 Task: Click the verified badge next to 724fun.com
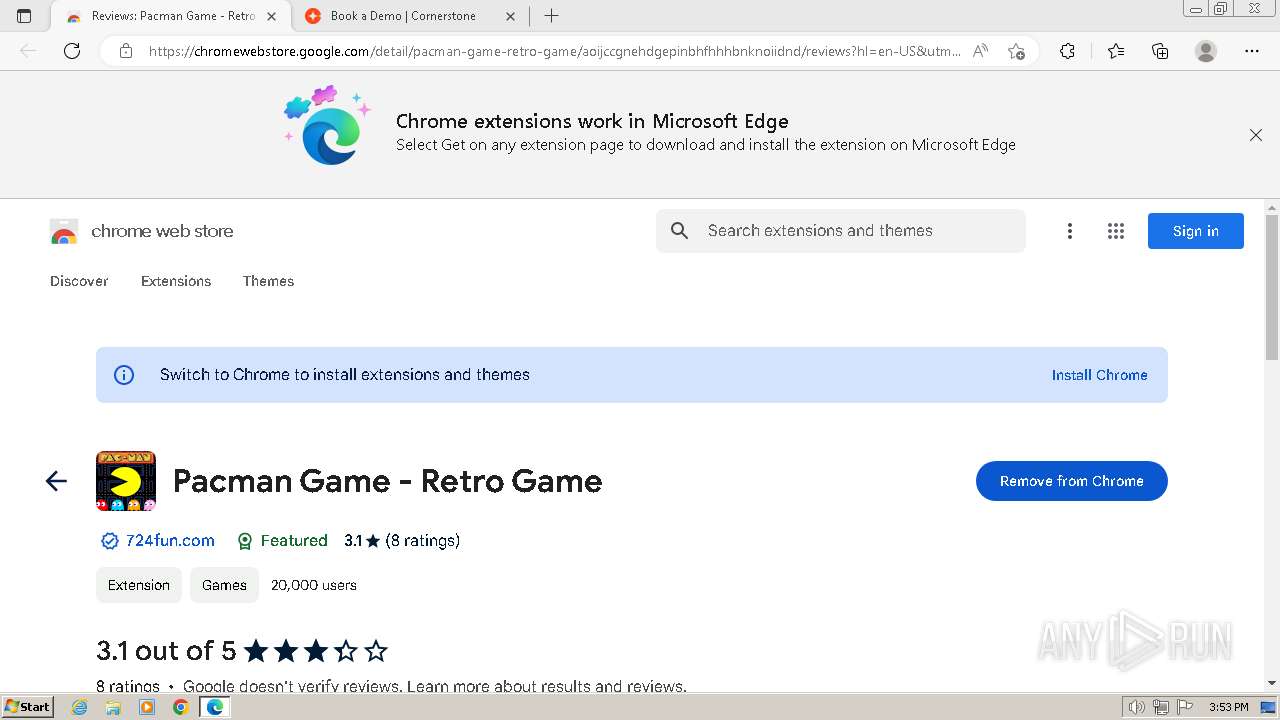coord(110,541)
